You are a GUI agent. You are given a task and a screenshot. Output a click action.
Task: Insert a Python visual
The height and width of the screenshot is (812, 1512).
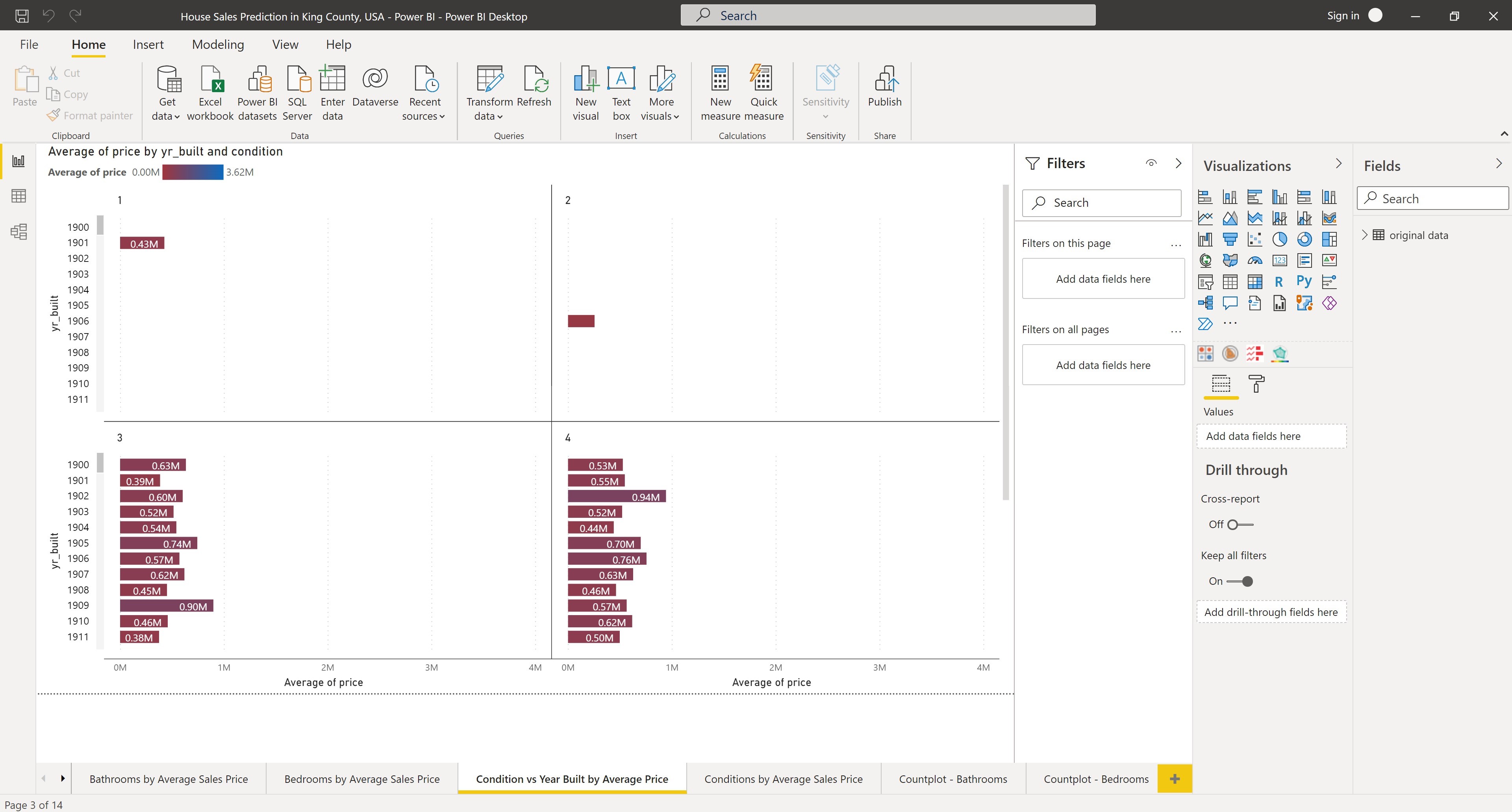pyautogui.click(x=1304, y=281)
